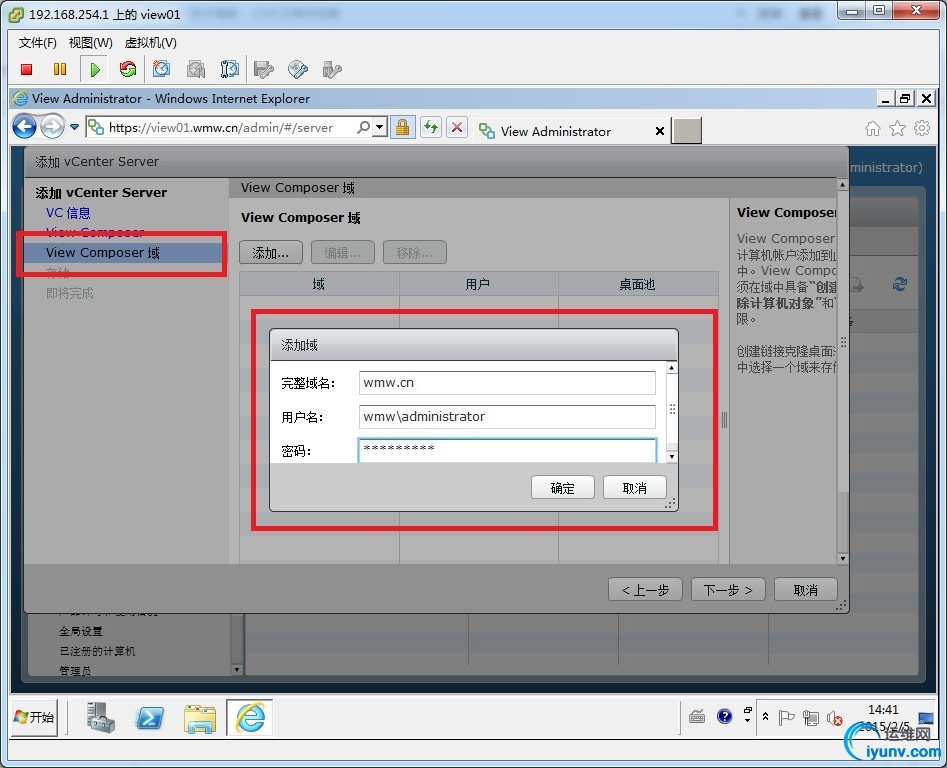Click the 密码 password field

507,450
